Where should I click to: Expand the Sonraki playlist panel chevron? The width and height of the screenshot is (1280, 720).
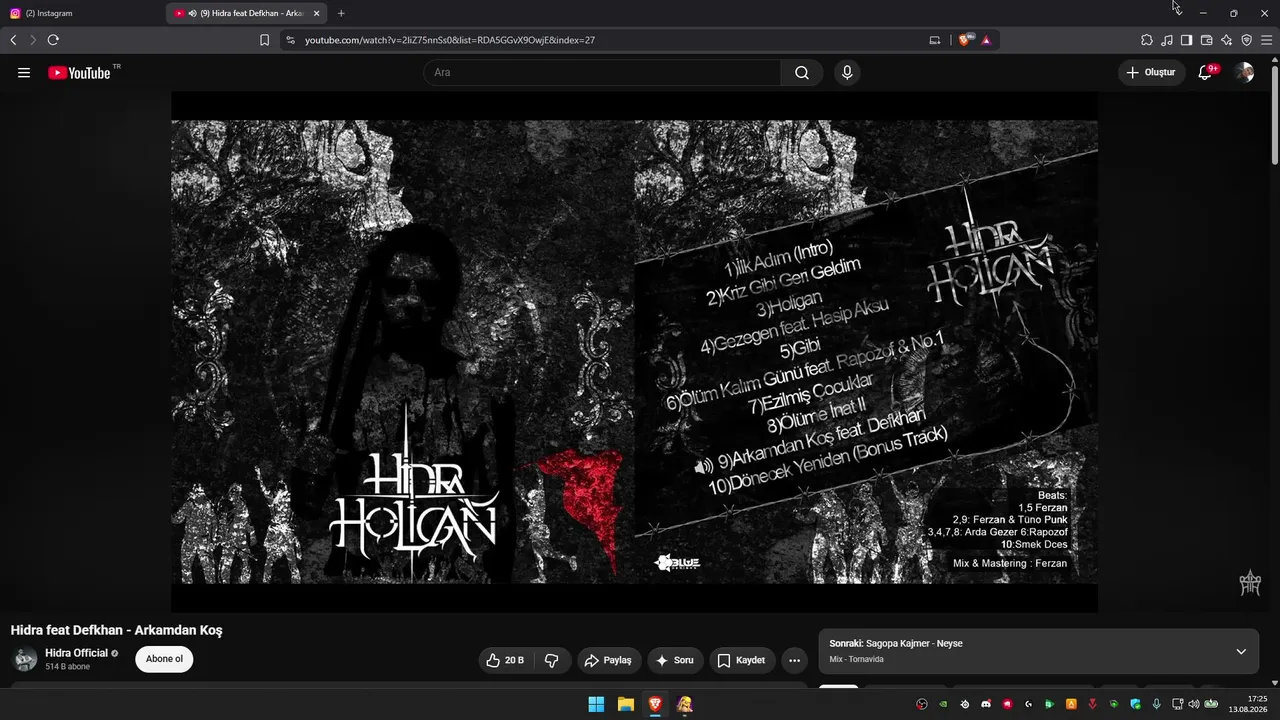(1241, 651)
